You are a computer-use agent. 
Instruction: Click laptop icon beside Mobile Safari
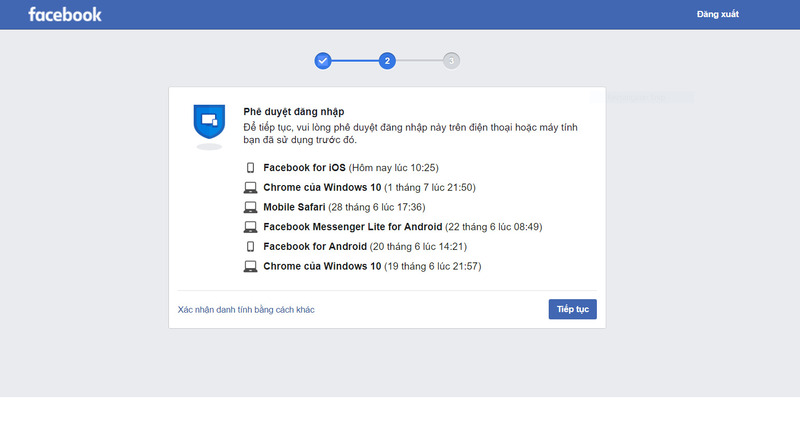pyautogui.click(x=250, y=207)
